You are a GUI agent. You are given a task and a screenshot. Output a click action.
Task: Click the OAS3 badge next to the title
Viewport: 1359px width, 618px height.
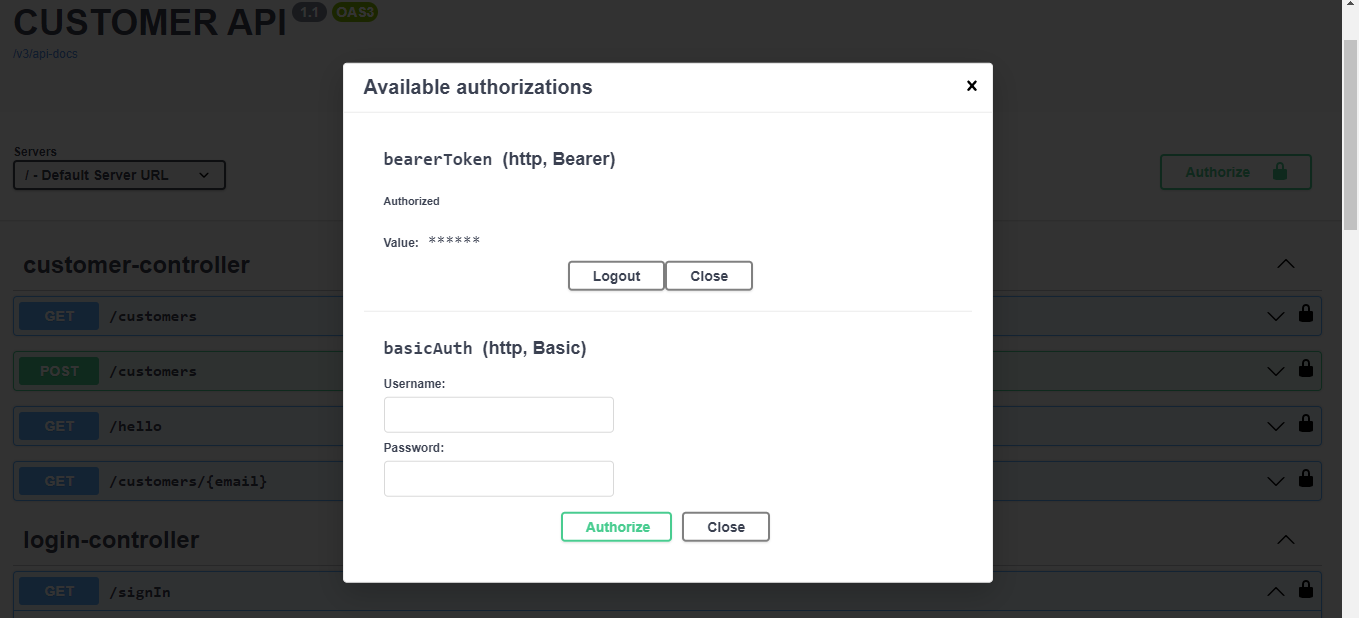pos(355,12)
